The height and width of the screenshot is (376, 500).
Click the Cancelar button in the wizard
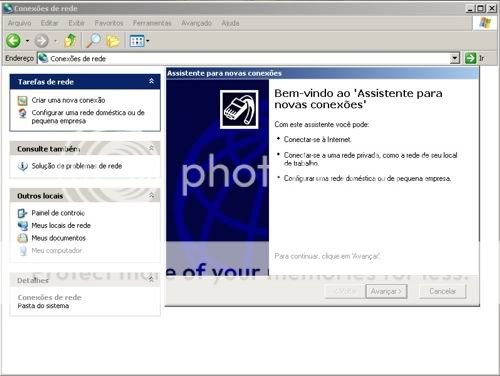pos(443,291)
